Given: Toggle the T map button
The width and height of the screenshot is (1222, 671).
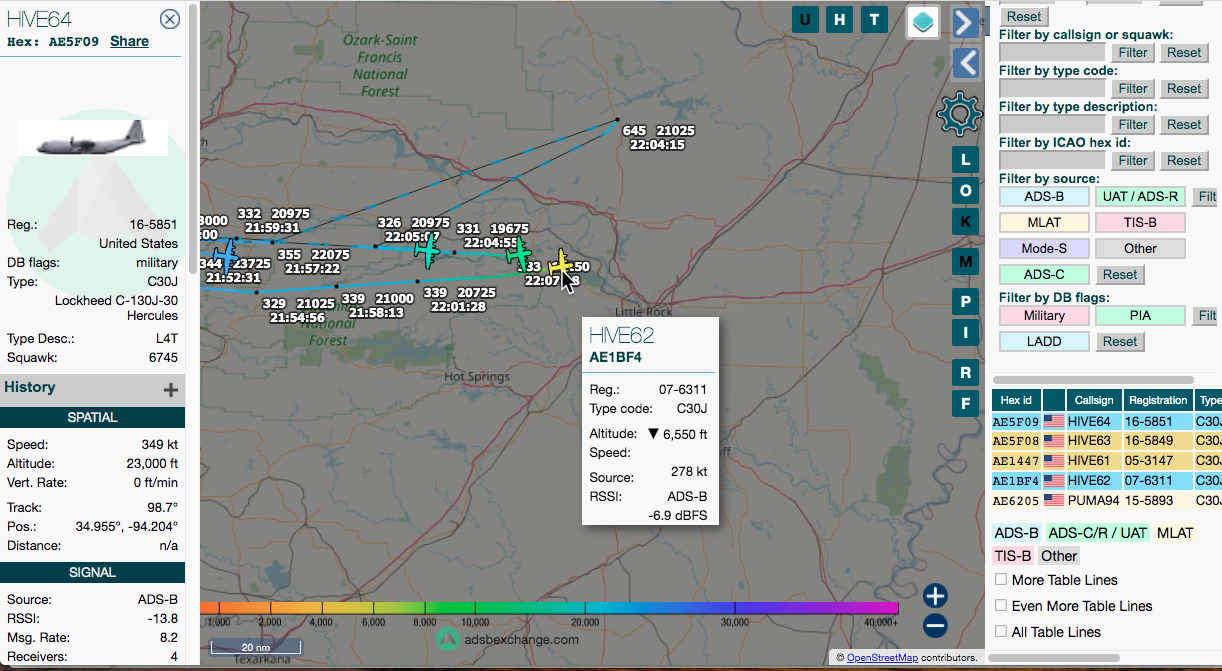Looking at the screenshot, I should [875, 19].
